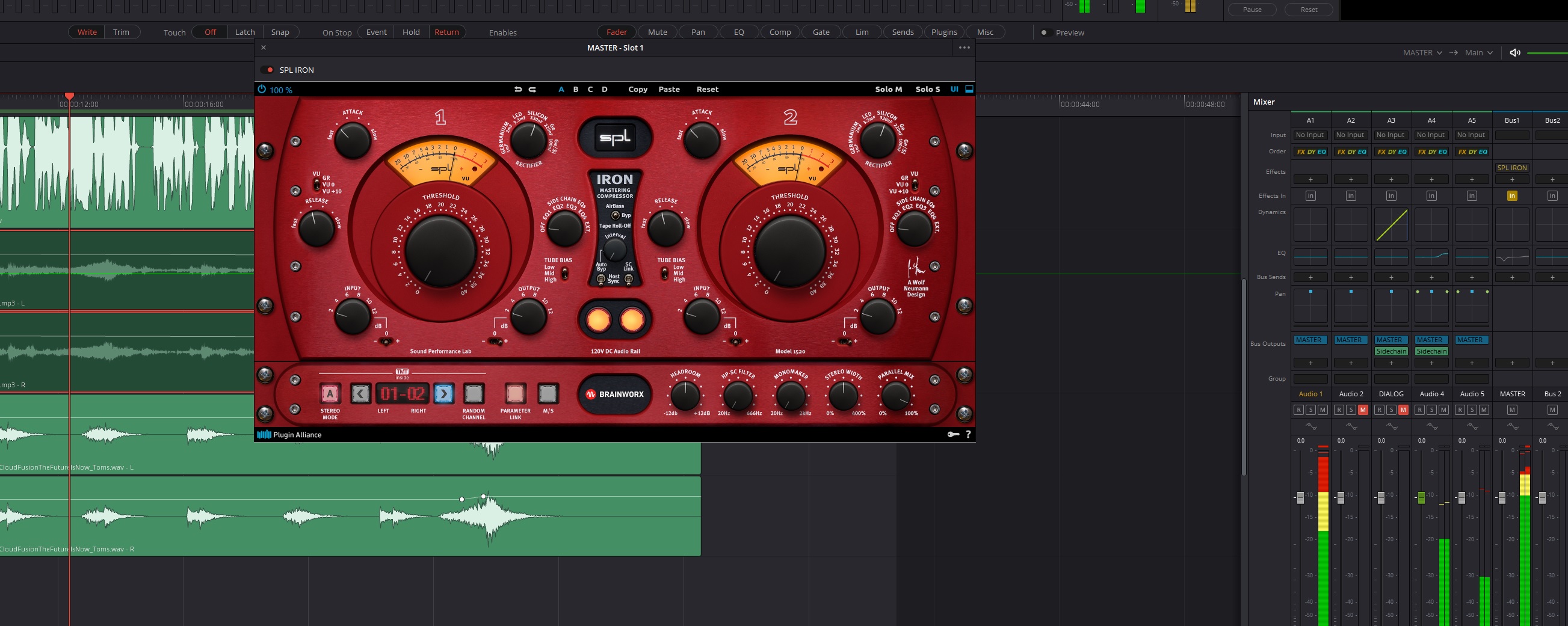Toggle the M/S button

pos(548,394)
